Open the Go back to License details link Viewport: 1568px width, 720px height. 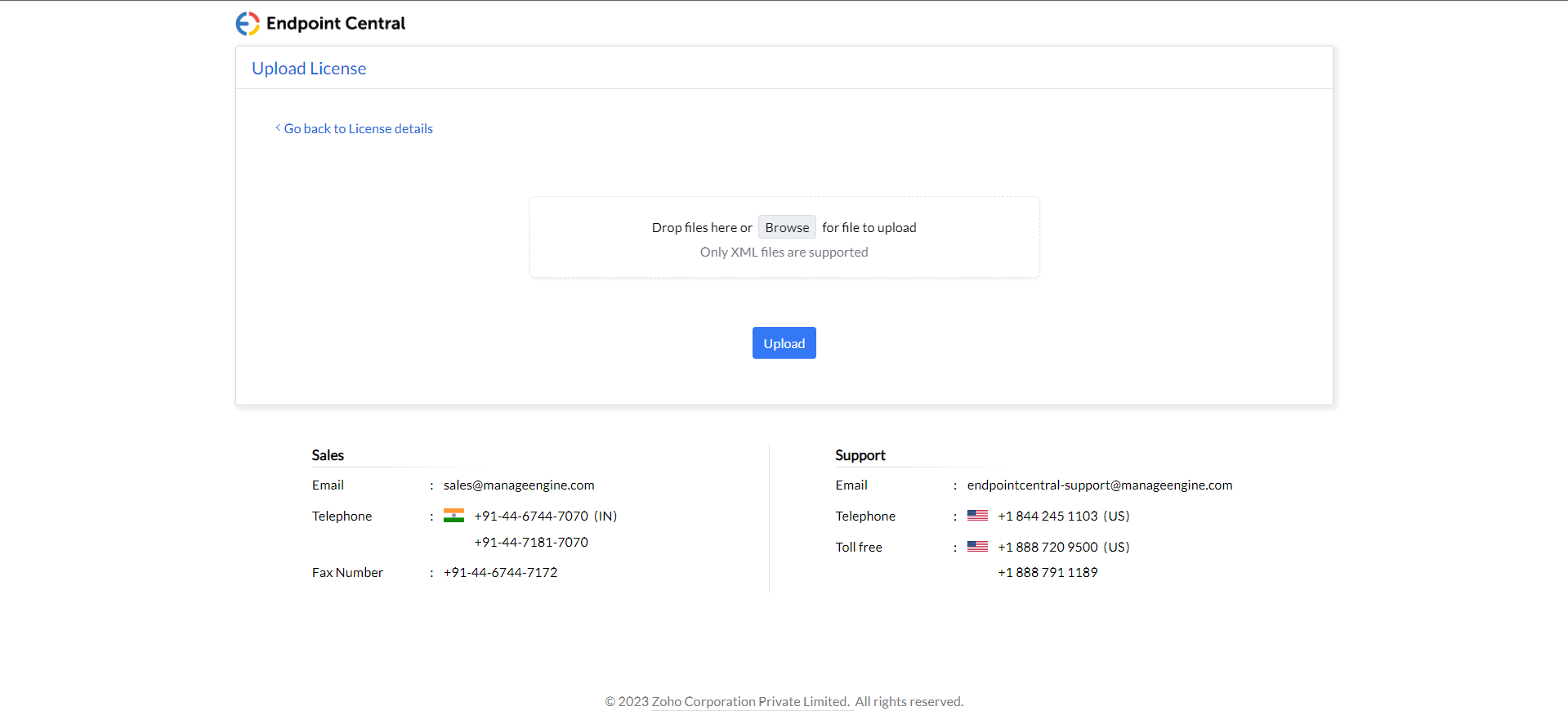tap(358, 129)
